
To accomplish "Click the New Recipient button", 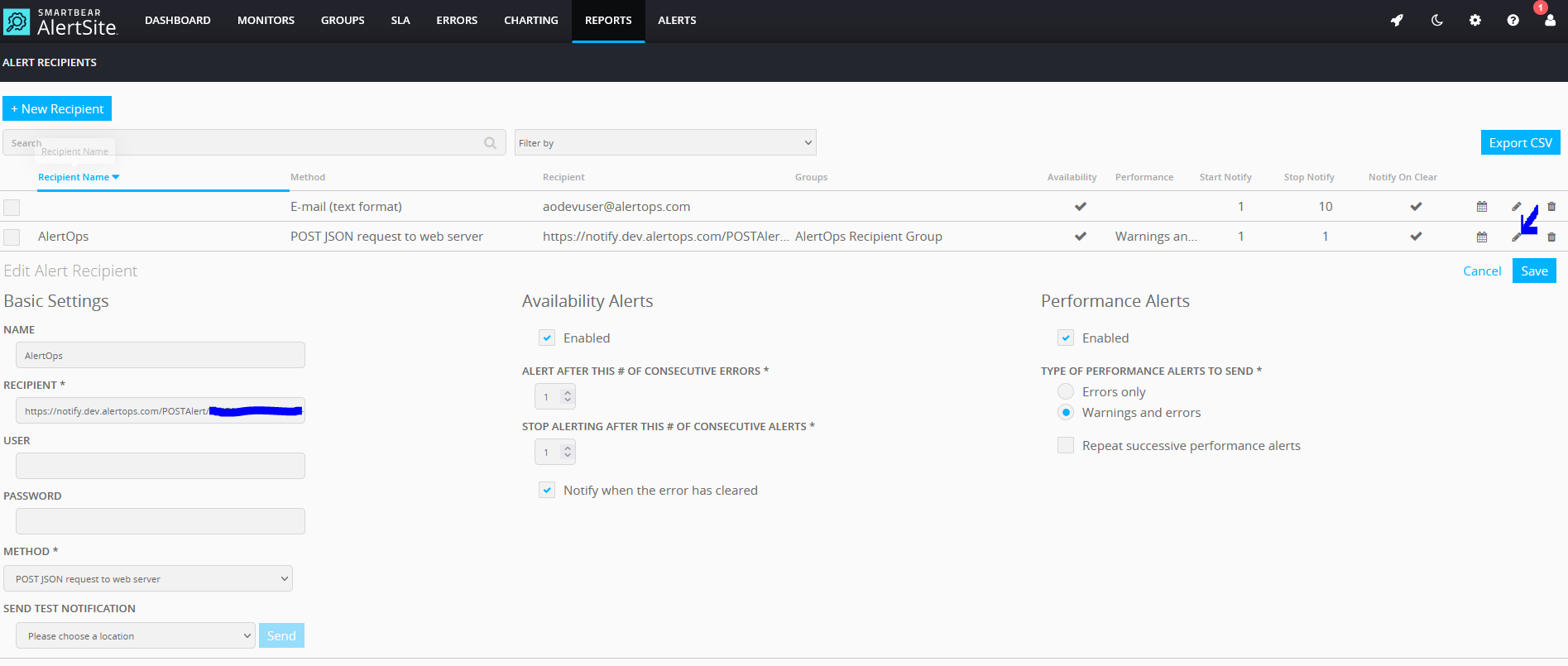I will point(57,108).
